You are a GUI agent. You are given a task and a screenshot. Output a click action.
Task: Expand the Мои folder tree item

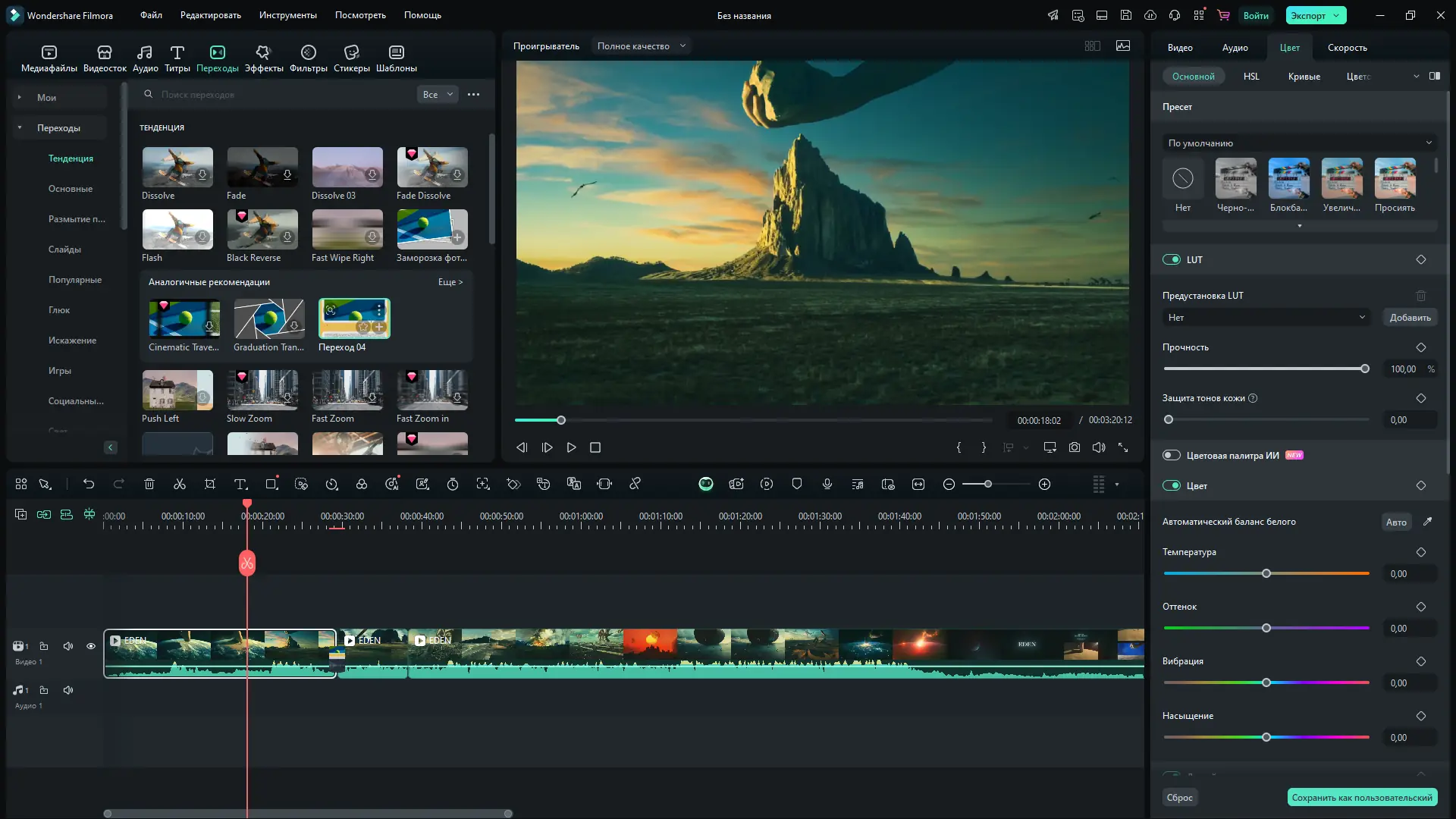pos(20,98)
